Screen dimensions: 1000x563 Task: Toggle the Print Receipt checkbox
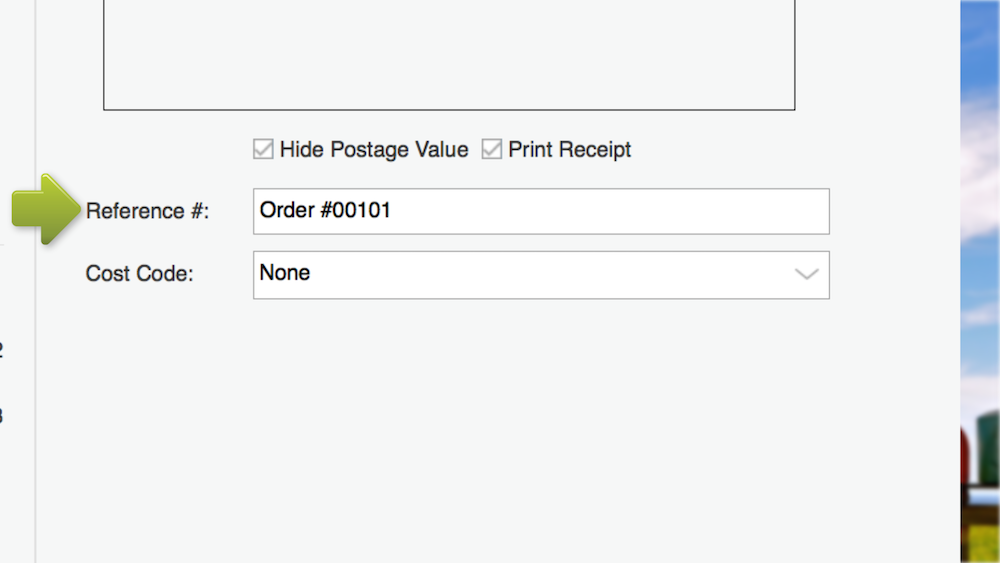point(491,150)
